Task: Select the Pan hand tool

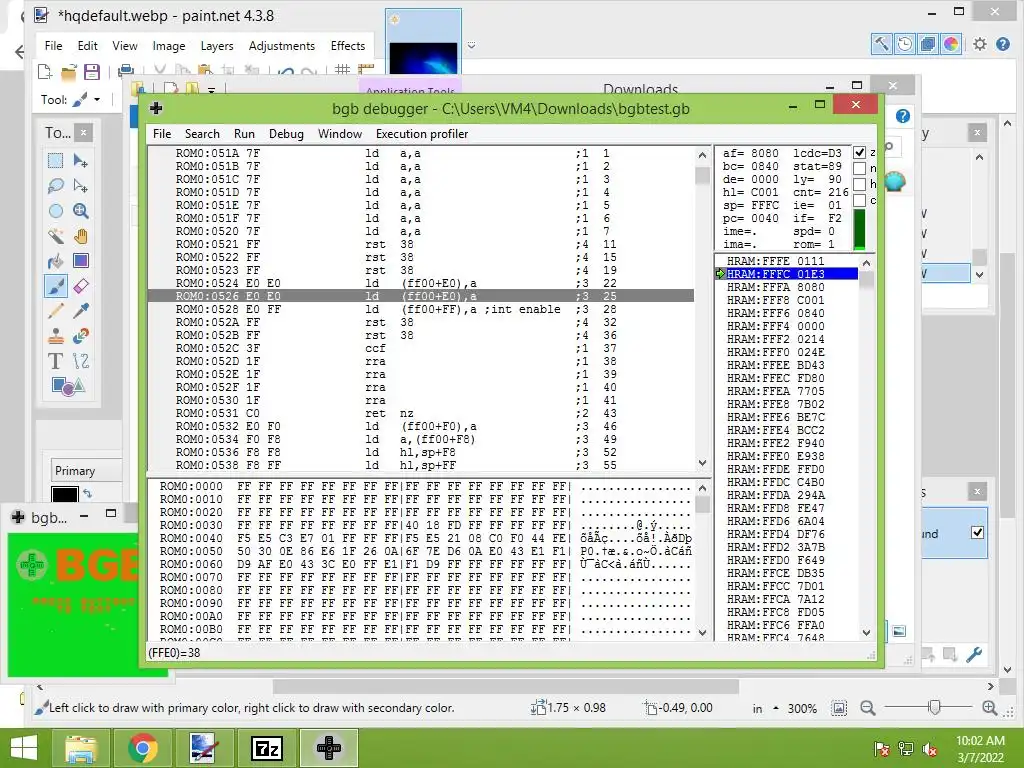Action: click(80, 236)
